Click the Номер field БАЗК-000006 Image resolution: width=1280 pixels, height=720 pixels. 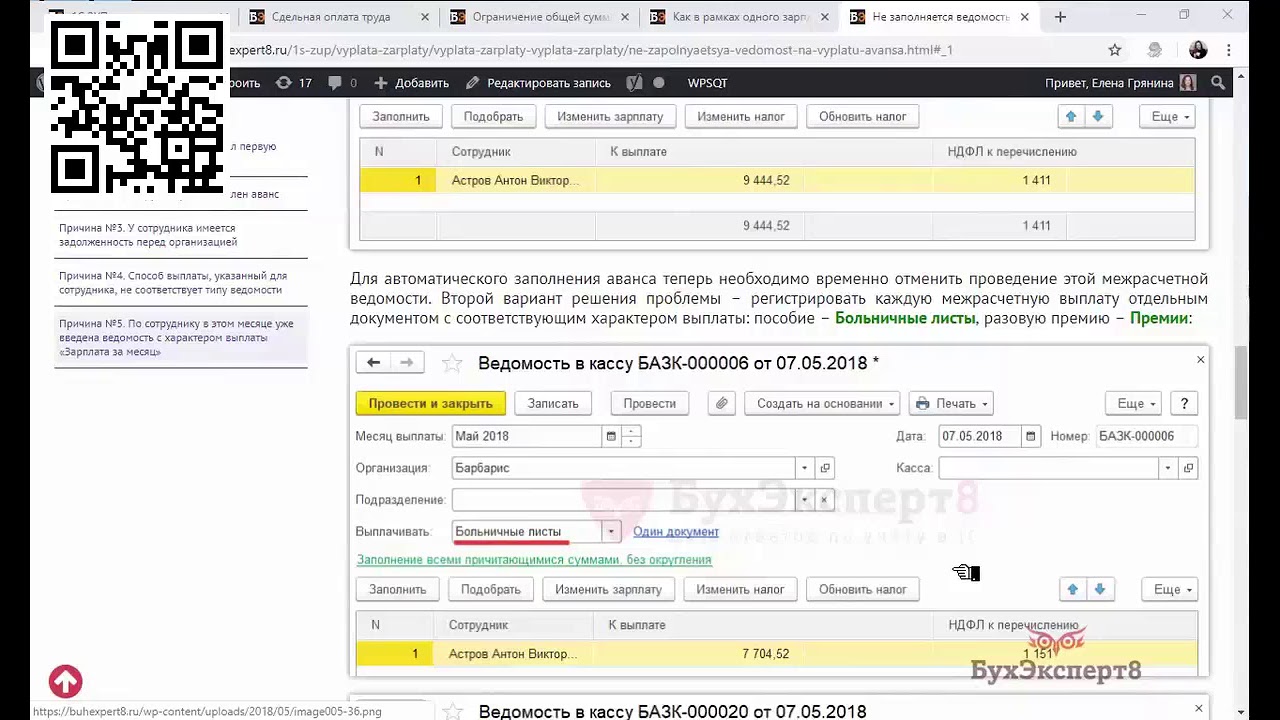click(x=1146, y=436)
